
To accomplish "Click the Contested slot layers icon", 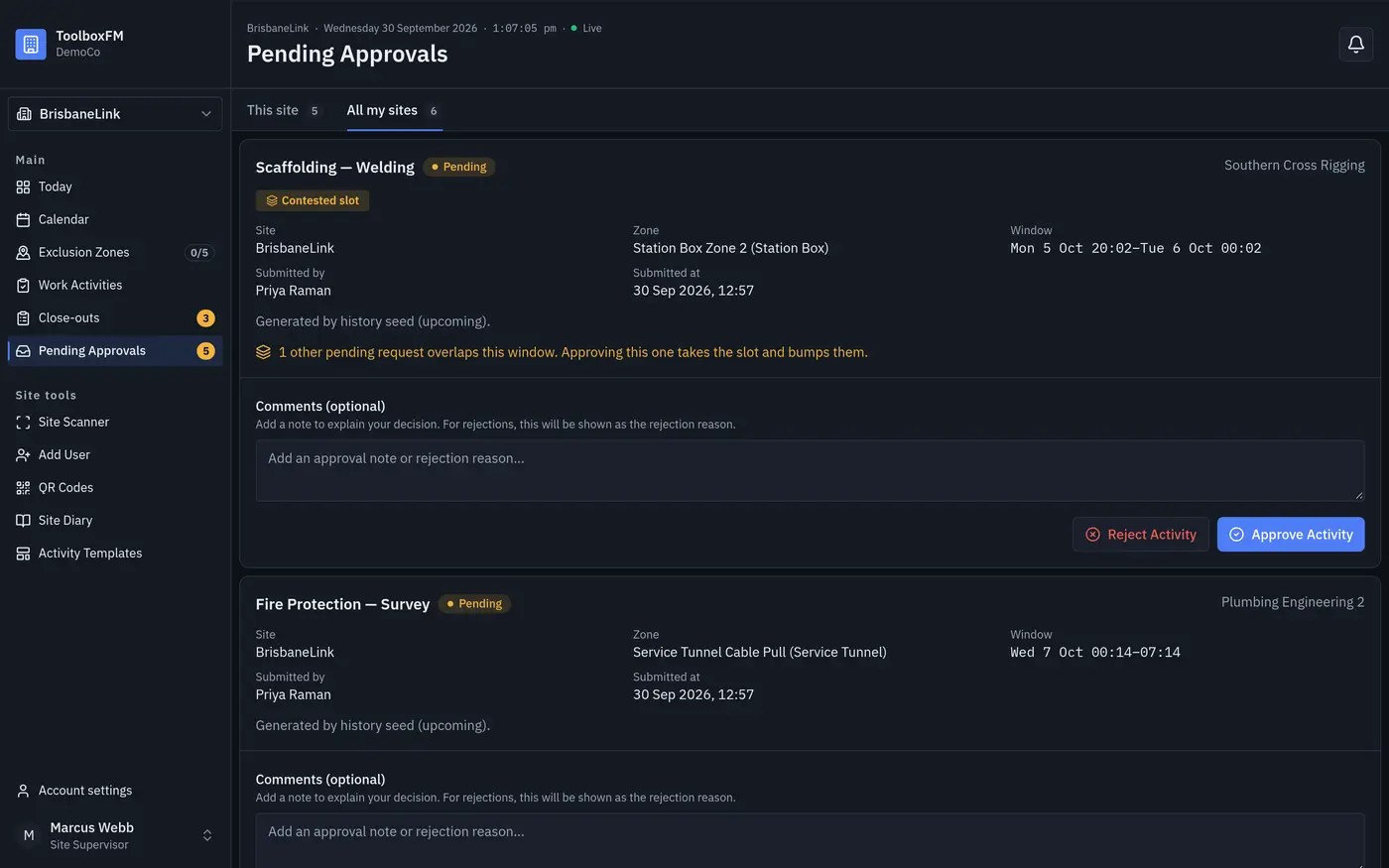I will 272,200.
